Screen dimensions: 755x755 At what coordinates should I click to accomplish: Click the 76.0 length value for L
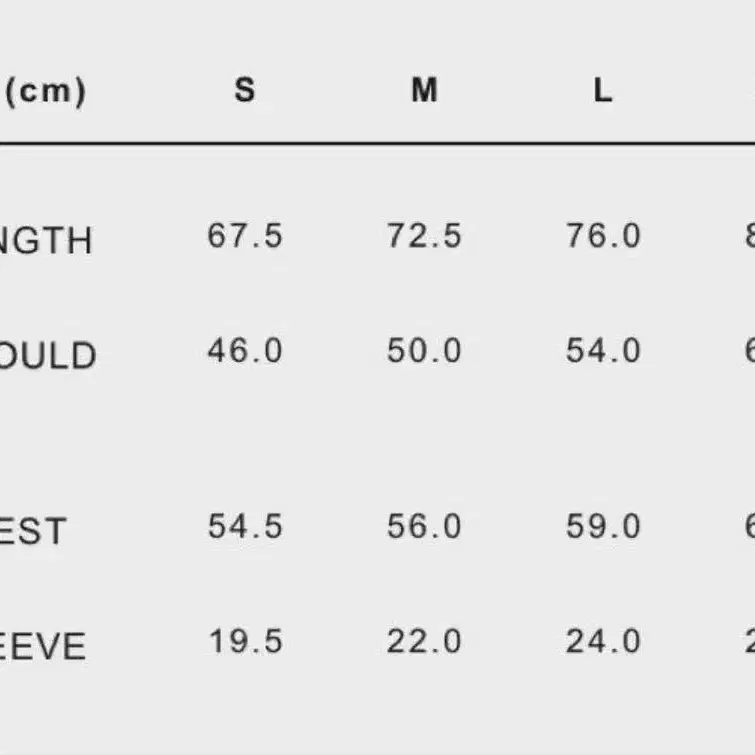click(x=603, y=235)
